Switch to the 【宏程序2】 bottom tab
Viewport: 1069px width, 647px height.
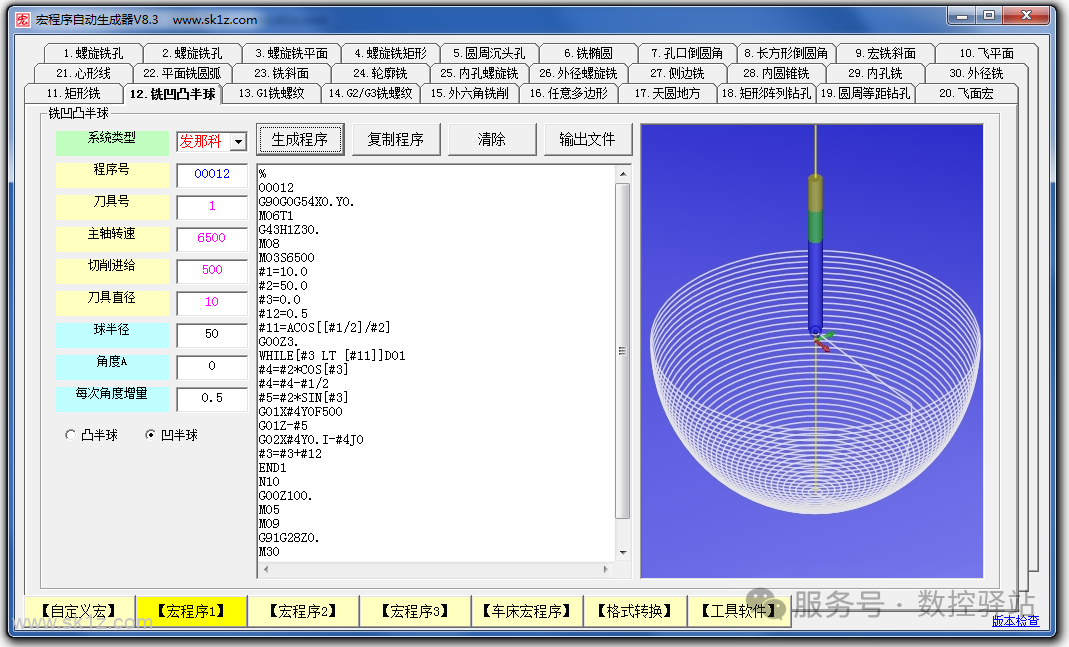(x=303, y=611)
